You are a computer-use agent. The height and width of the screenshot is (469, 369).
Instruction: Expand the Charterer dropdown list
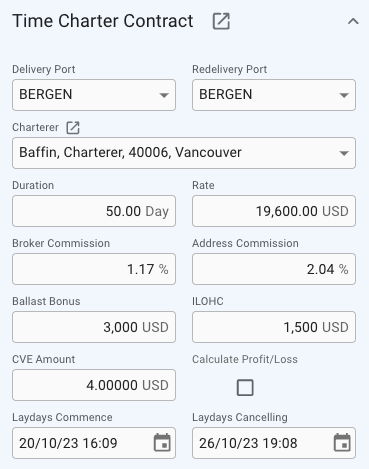point(184,153)
